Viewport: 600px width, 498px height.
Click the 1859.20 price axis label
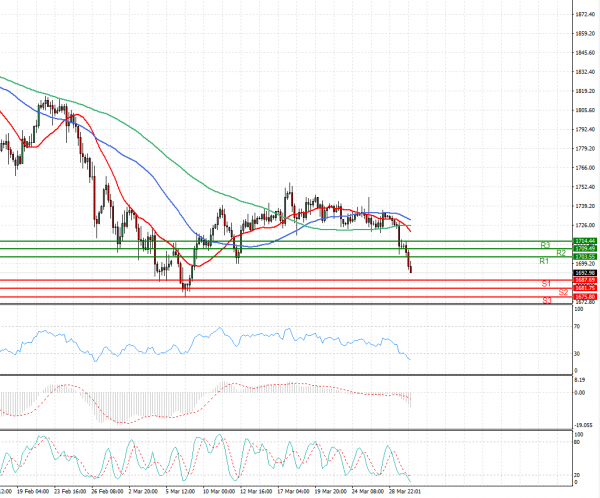tap(585, 34)
